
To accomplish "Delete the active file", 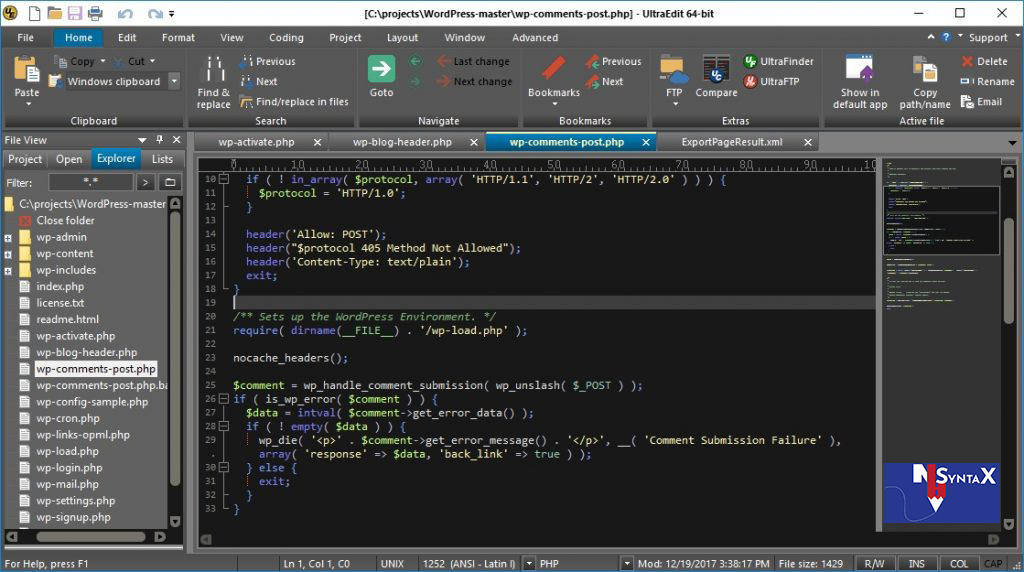I will tap(985, 61).
